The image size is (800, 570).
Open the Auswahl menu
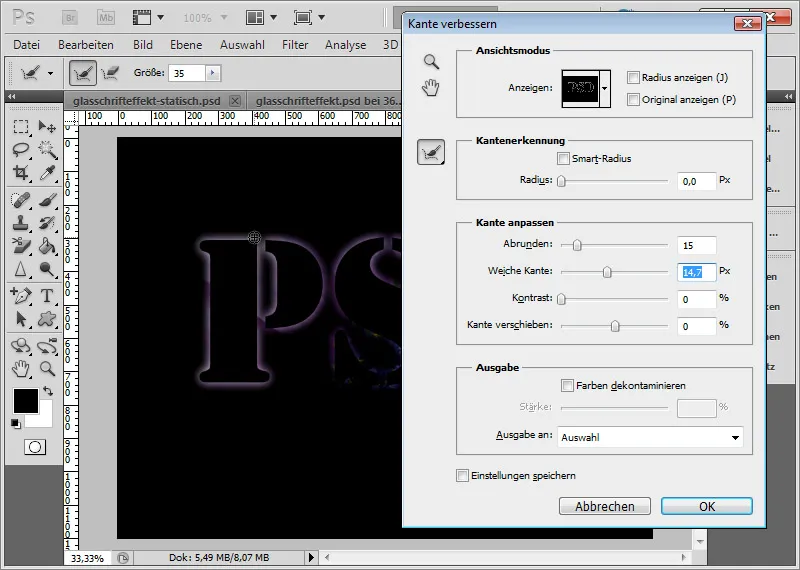click(242, 45)
